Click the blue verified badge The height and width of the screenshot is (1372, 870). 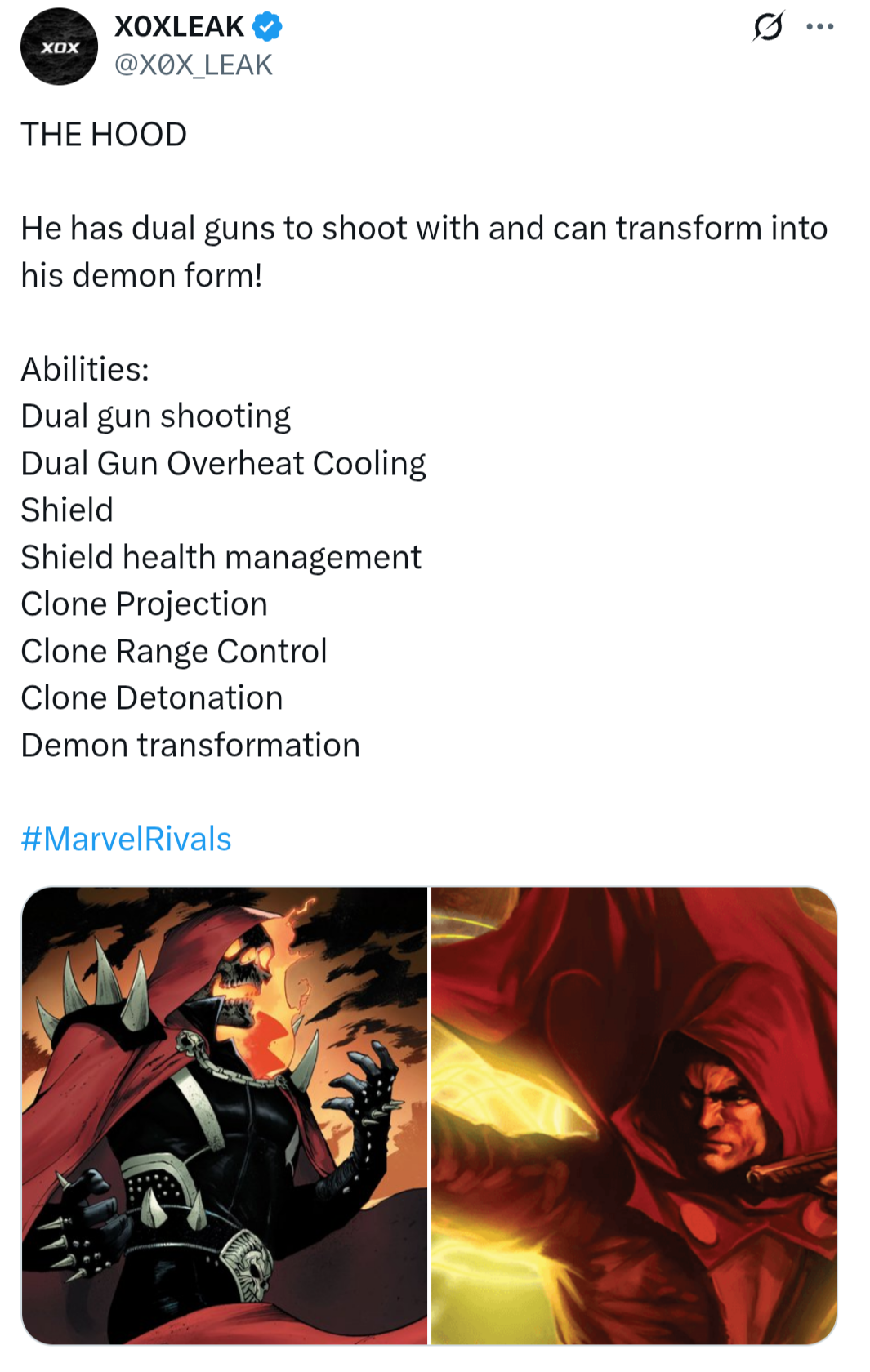click(267, 27)
